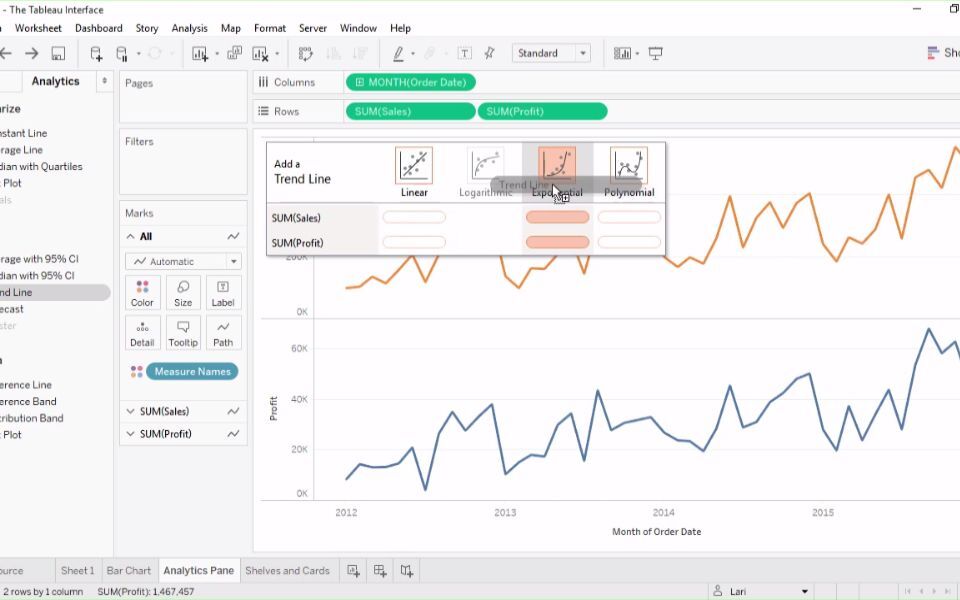This screenshot has width=960, height=600.
Task: Select the Polynomial trend line icon
Action: point(629,165)
